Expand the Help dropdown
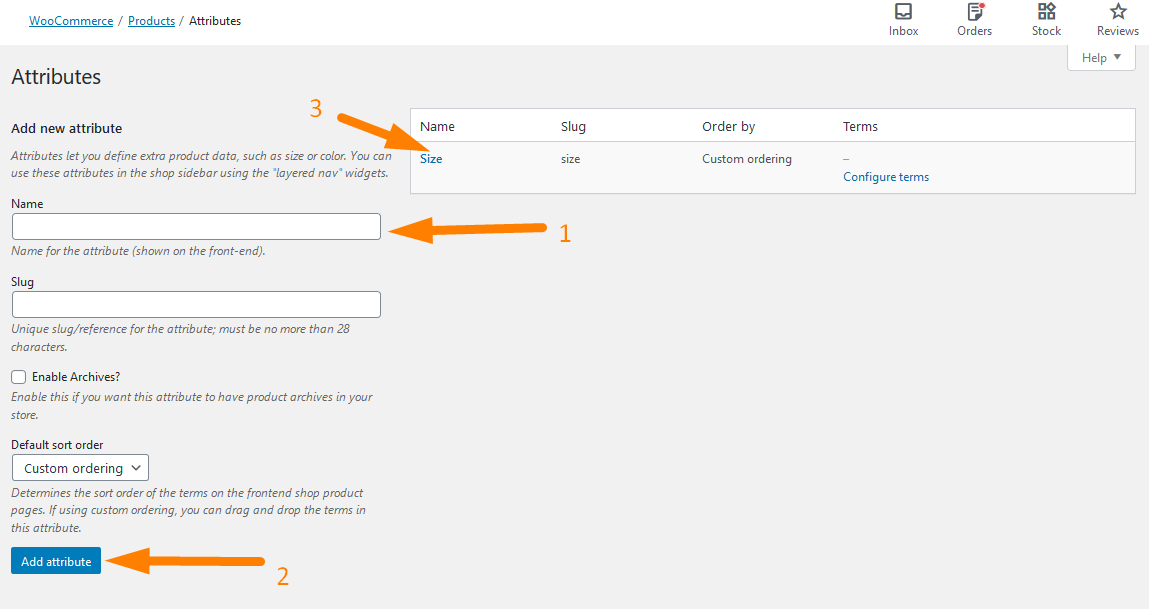The width and height of the screenshot is (1149, 609). 1101,58
